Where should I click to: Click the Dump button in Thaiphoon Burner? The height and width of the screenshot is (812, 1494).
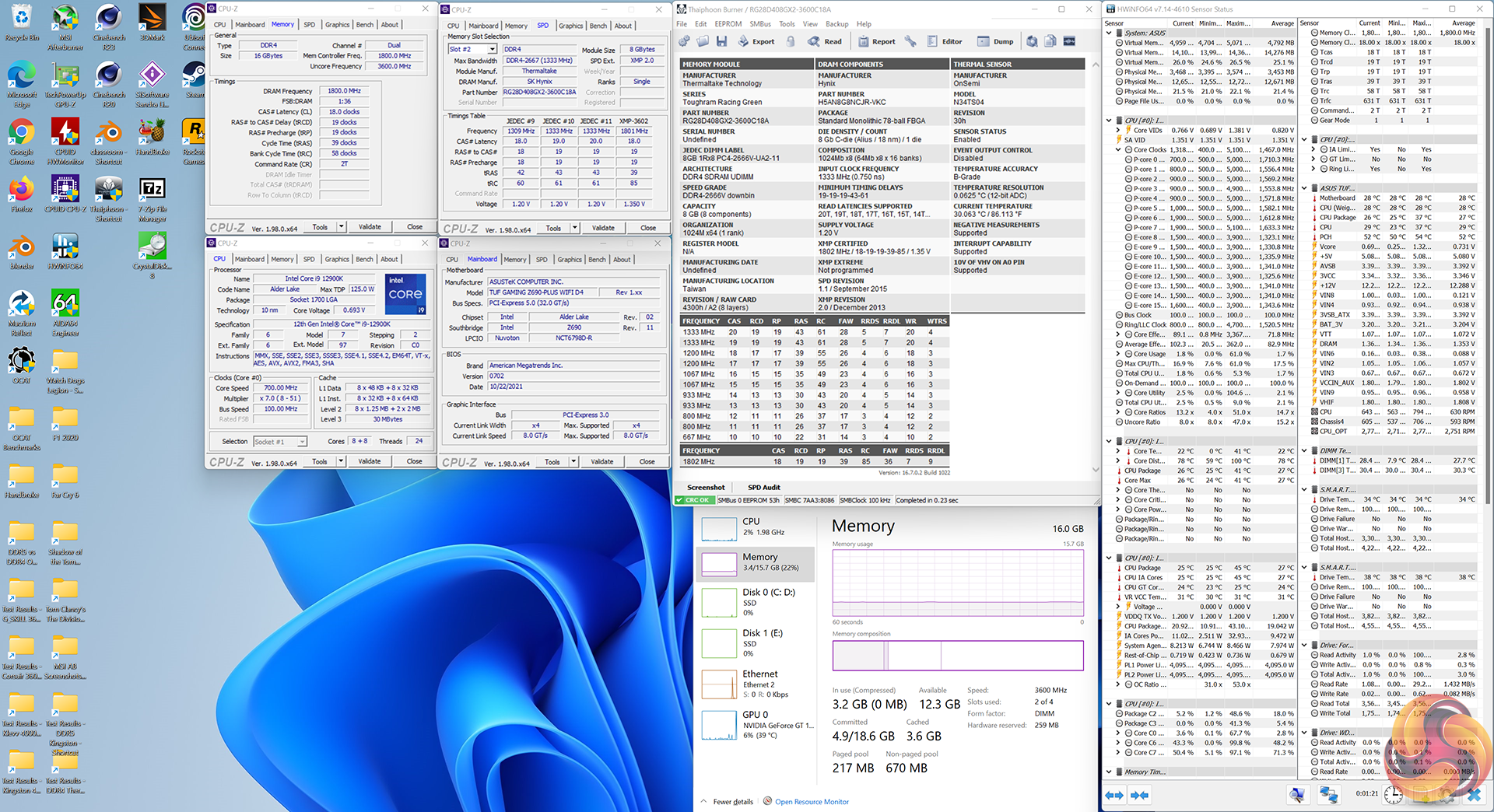[995, 41]
